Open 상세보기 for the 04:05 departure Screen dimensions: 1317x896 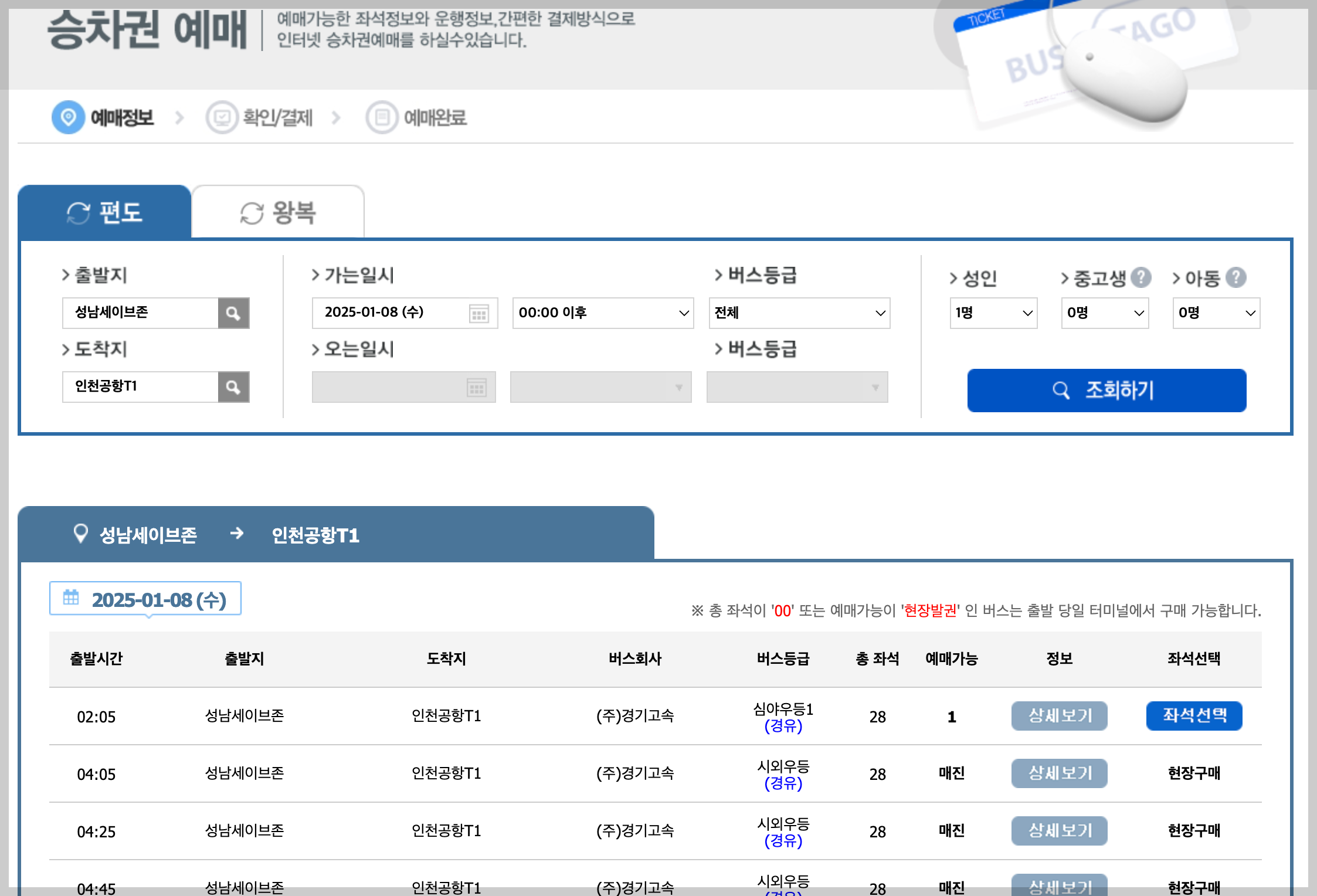(1059, 773)
